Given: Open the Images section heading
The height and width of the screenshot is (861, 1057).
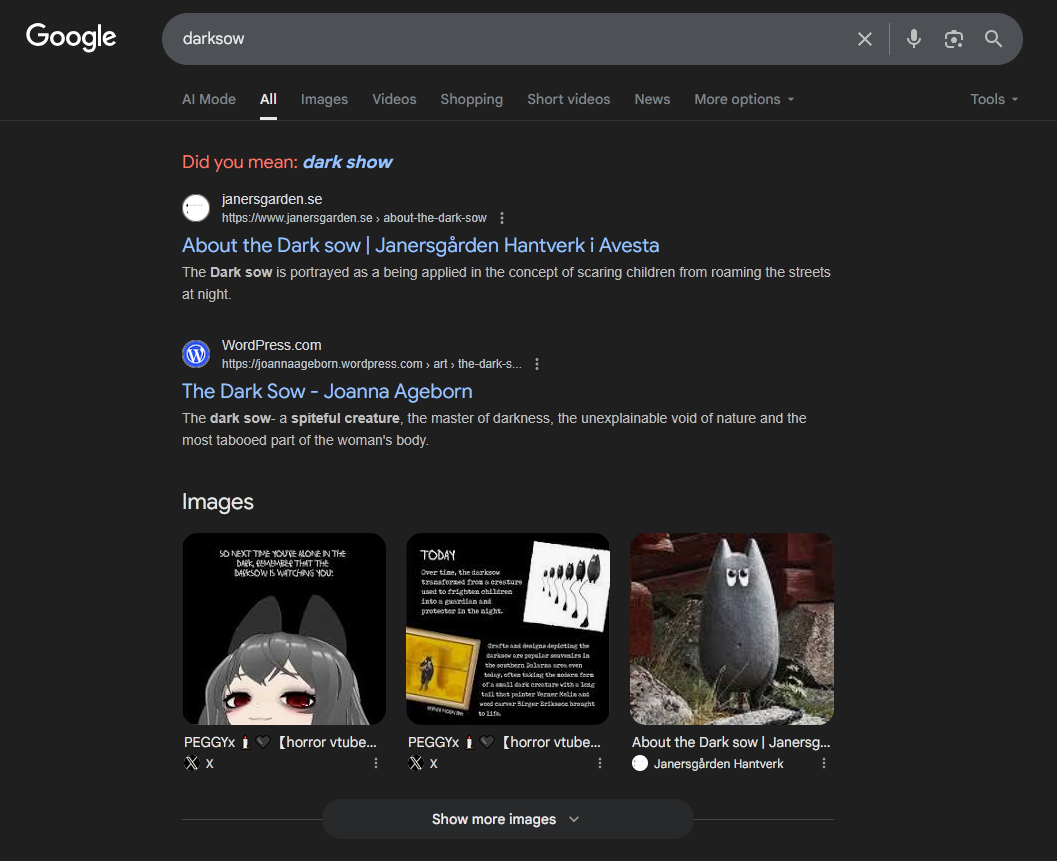Looking at the screenshot, I should point(218,502).
